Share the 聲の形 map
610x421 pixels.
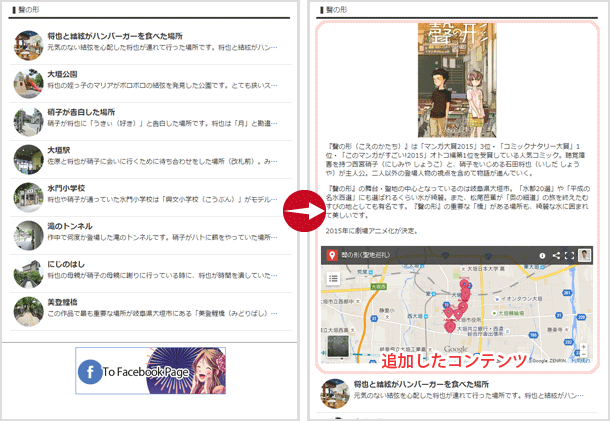(x=556, y=255)
